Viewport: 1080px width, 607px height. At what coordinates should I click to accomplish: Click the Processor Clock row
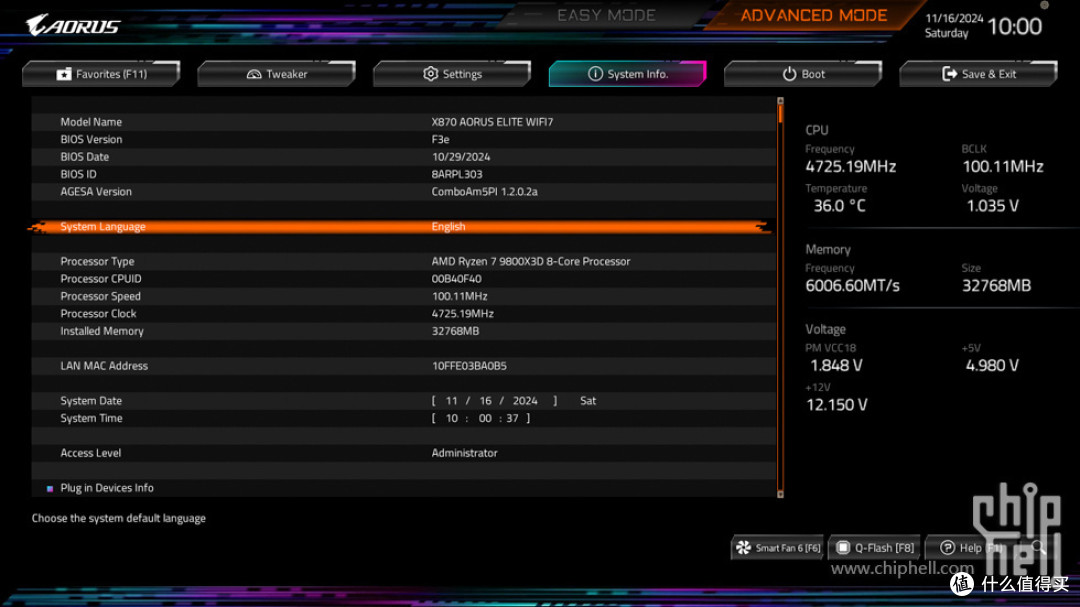coord(404,313)
